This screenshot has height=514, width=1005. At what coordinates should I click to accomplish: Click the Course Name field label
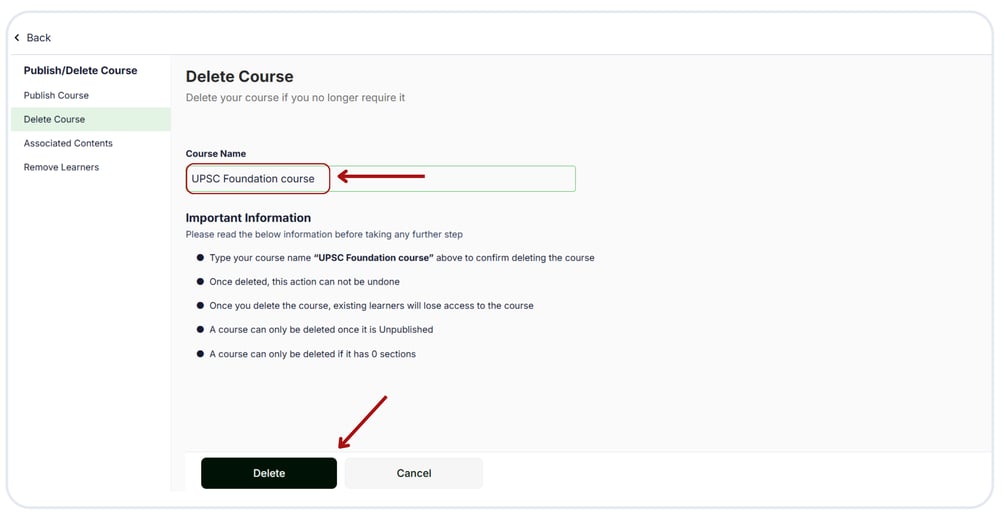[x=216, y=154]
